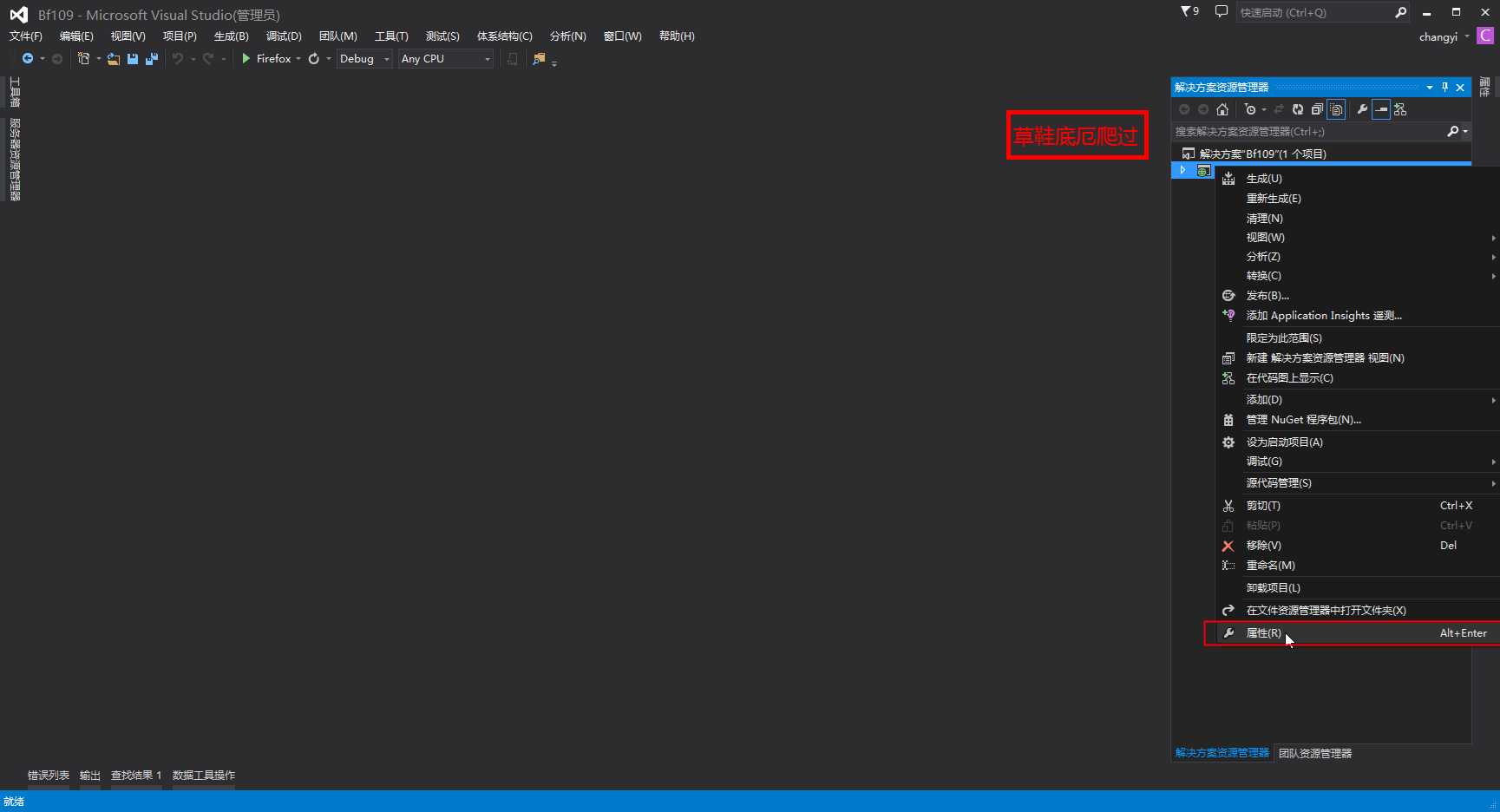Image resolution: width=1500 pixels, height=812 pixels.
Task: Expand the 视图(W) submenu in context menu
Action: point(1358,238)
